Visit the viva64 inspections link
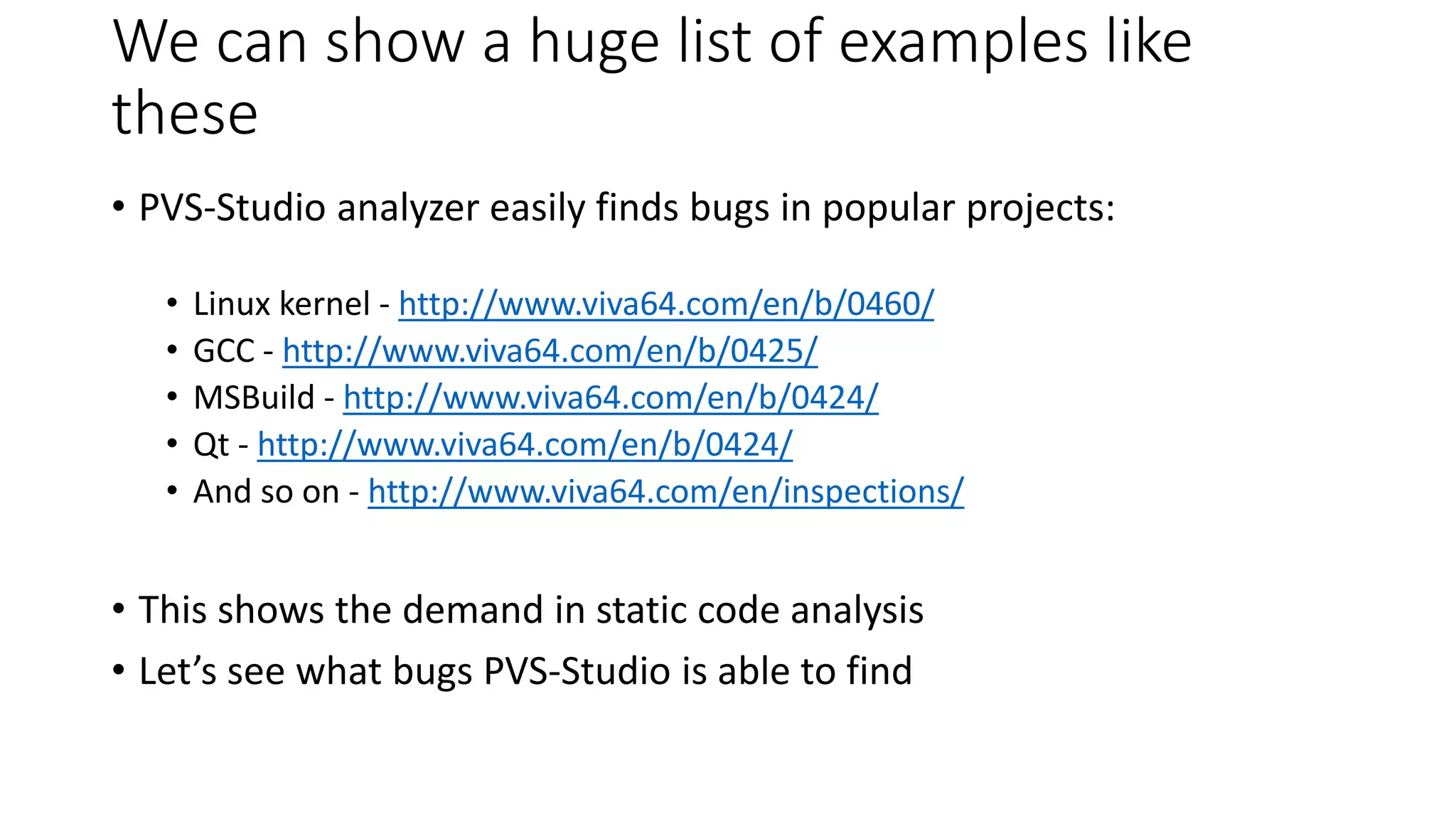The image size is (1456, 819). tap(665, 492)
